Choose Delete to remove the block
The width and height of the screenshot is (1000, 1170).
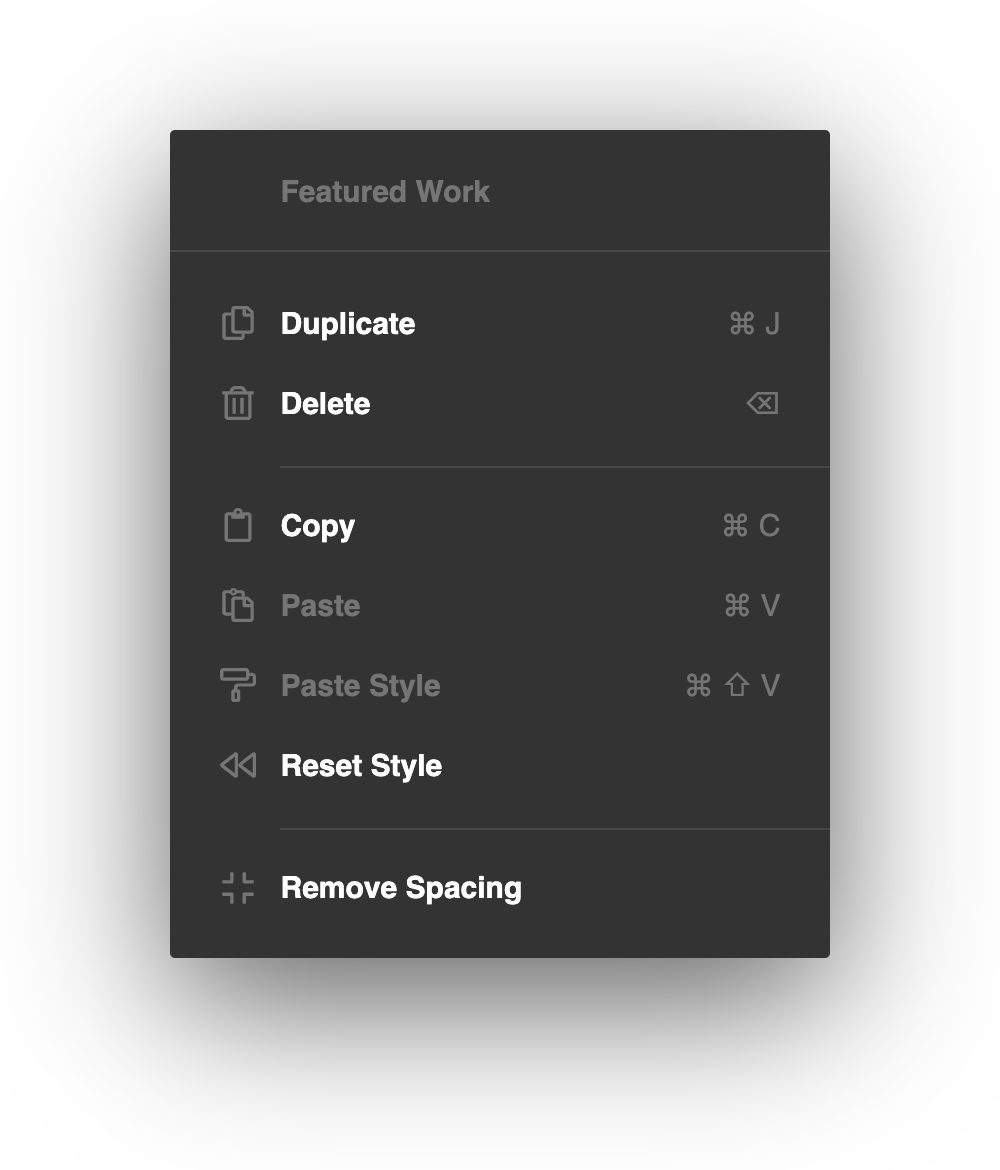coord(325,403)
